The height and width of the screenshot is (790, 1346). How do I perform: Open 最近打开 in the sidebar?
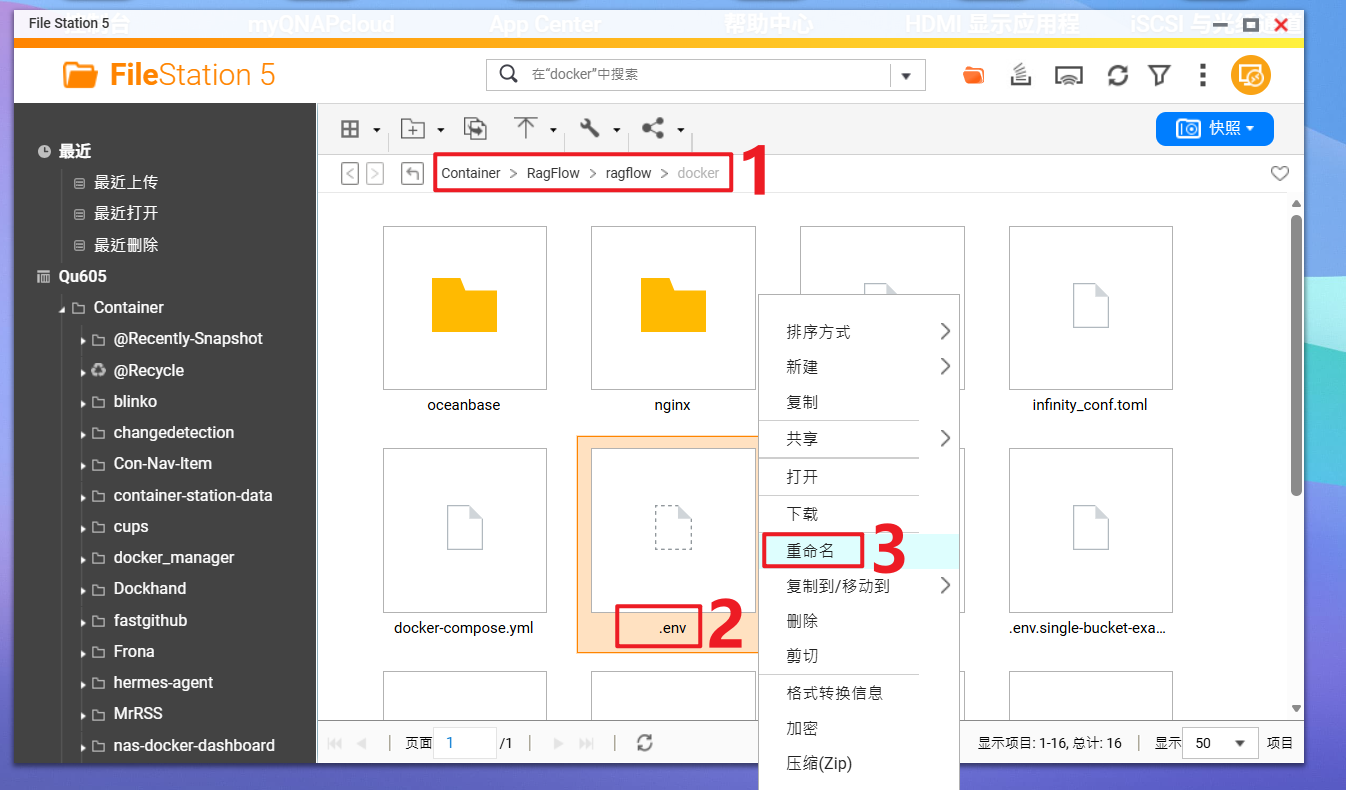coord(126,214)
